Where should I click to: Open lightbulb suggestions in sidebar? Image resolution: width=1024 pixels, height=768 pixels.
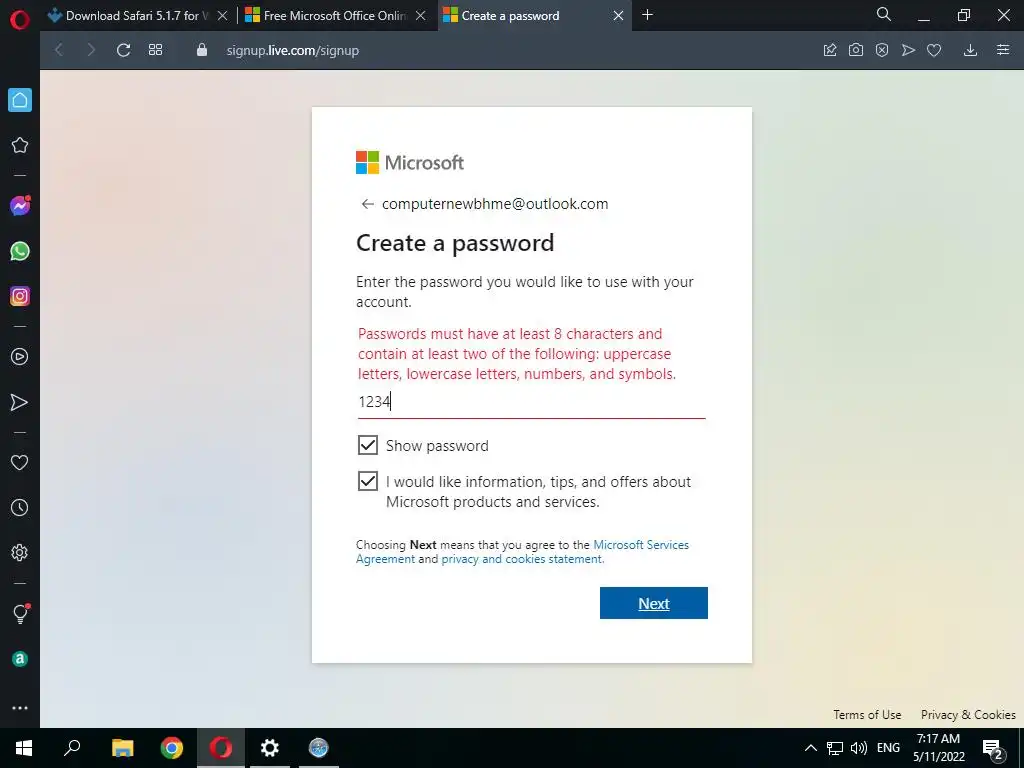point(20,614)
